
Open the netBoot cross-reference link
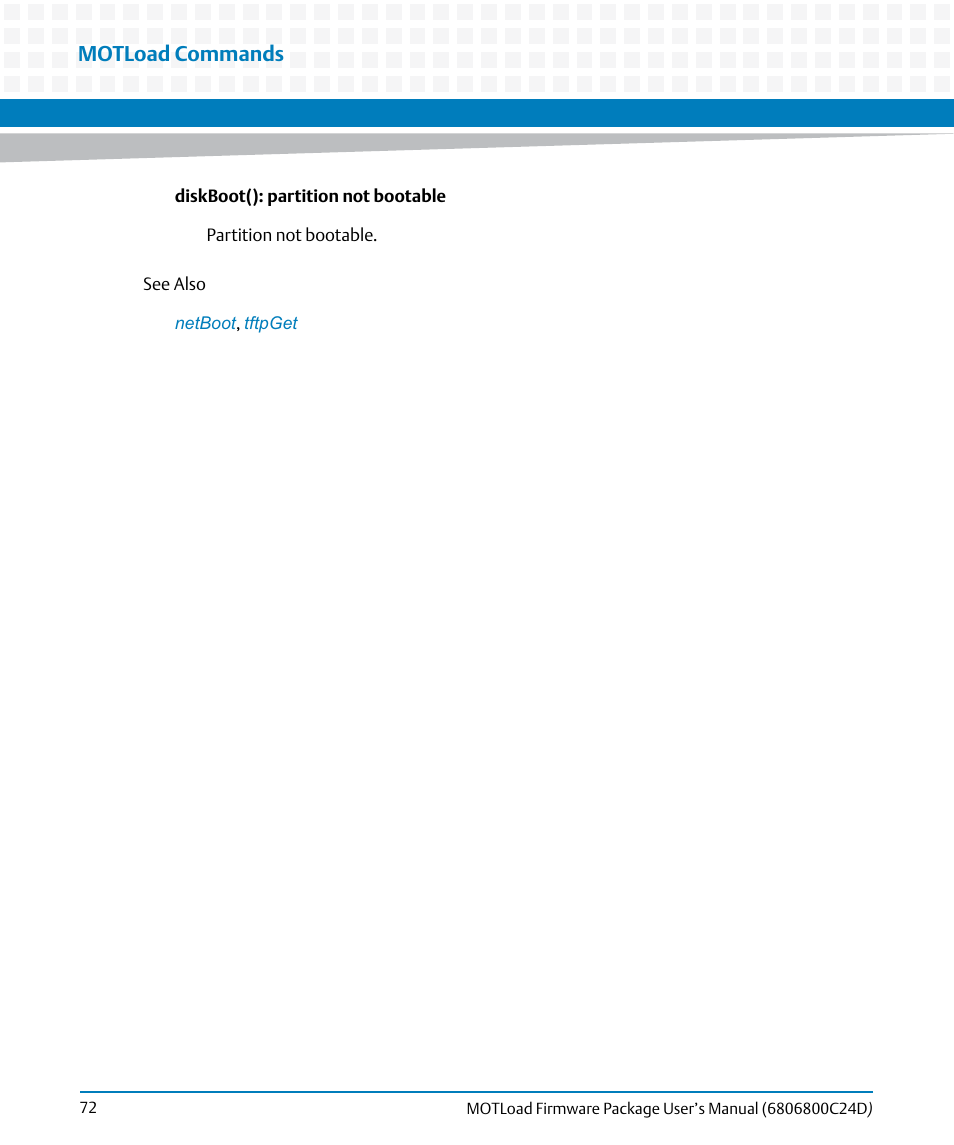click(x=205, y=323)
